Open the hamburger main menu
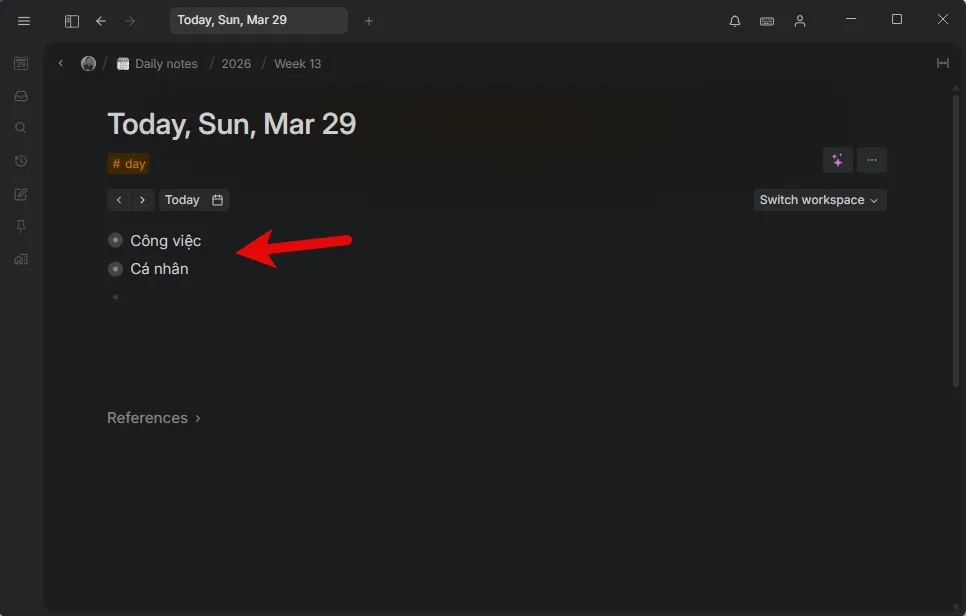This screenshot has height=616, width=966. point(24,21)
